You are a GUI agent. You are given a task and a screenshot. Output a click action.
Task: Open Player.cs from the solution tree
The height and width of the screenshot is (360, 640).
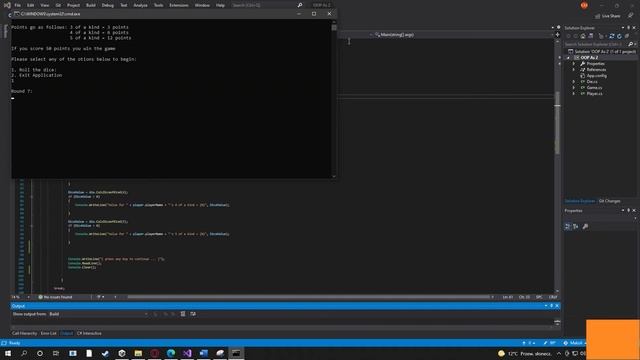coord(594,93)
